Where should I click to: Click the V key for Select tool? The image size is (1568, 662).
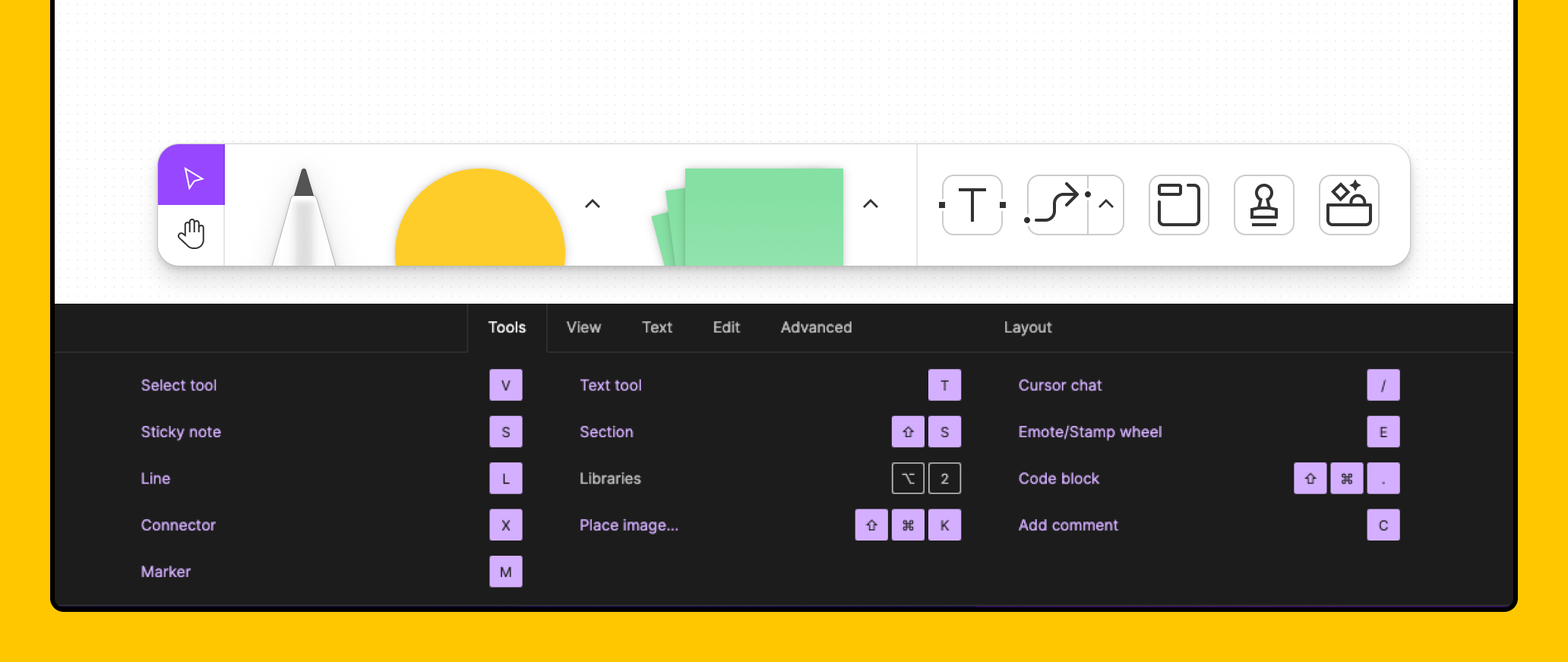click(x=506, y=386)
